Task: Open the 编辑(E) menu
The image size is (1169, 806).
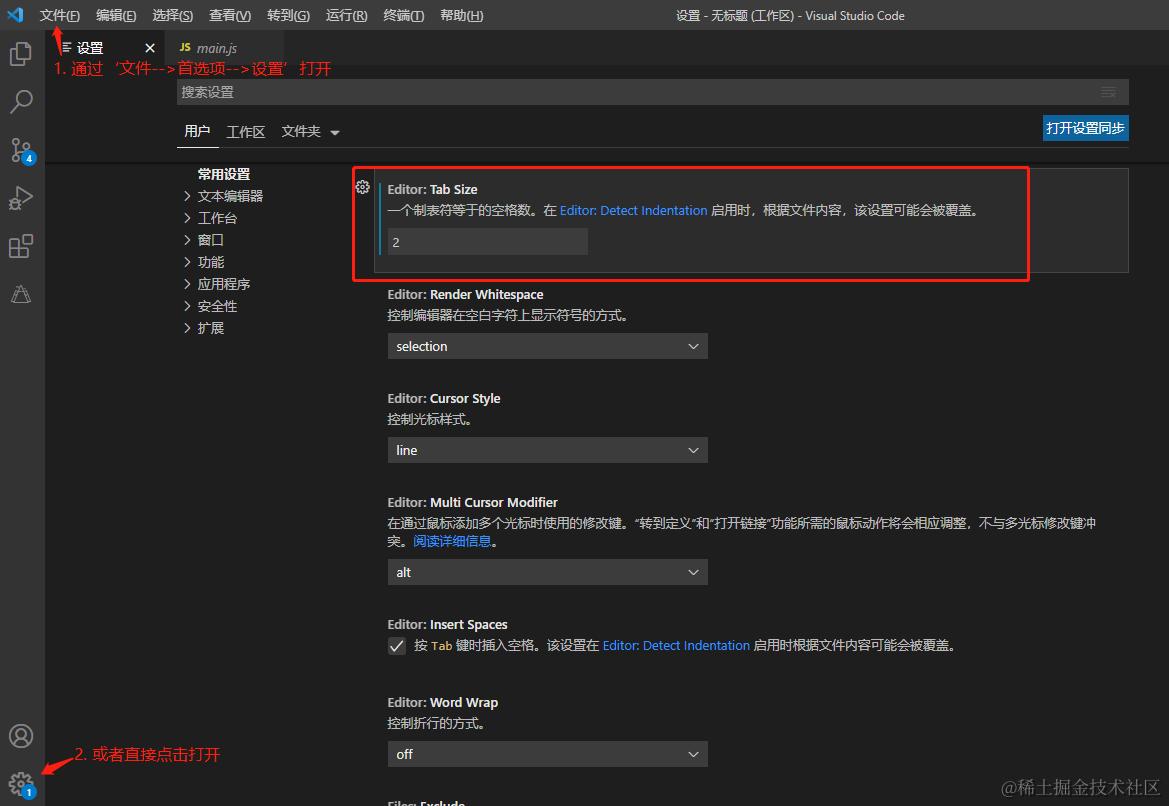Action: pos(116,15)
